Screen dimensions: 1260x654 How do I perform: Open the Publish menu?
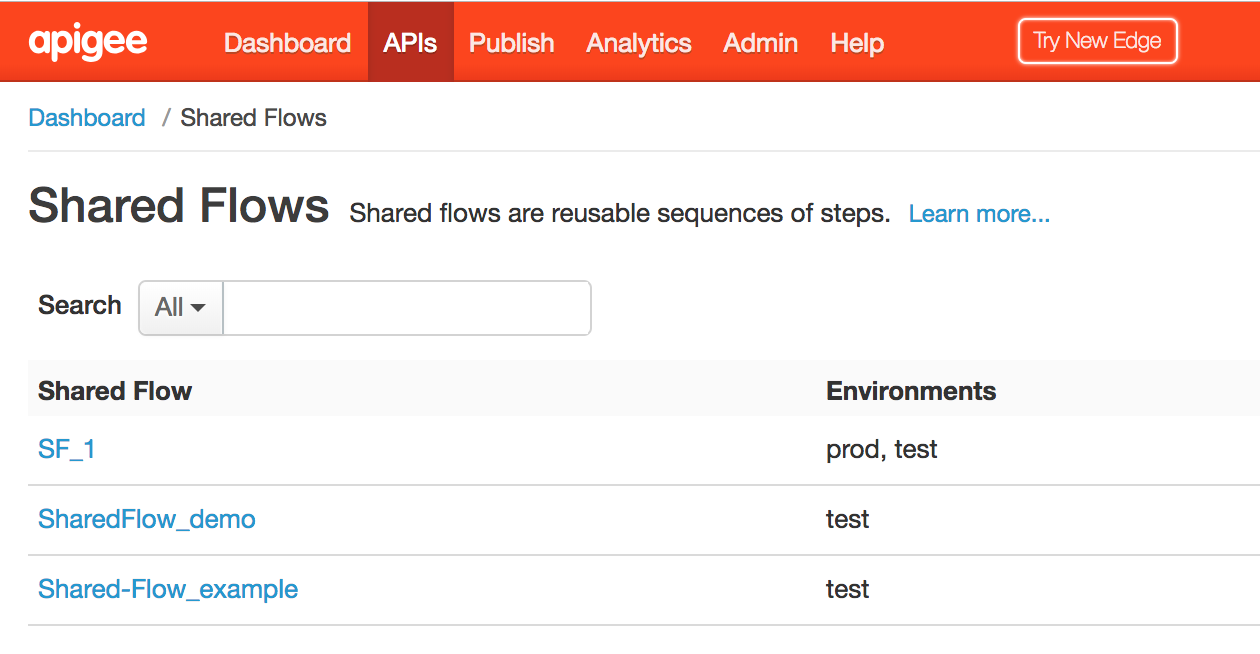(511, 43)
